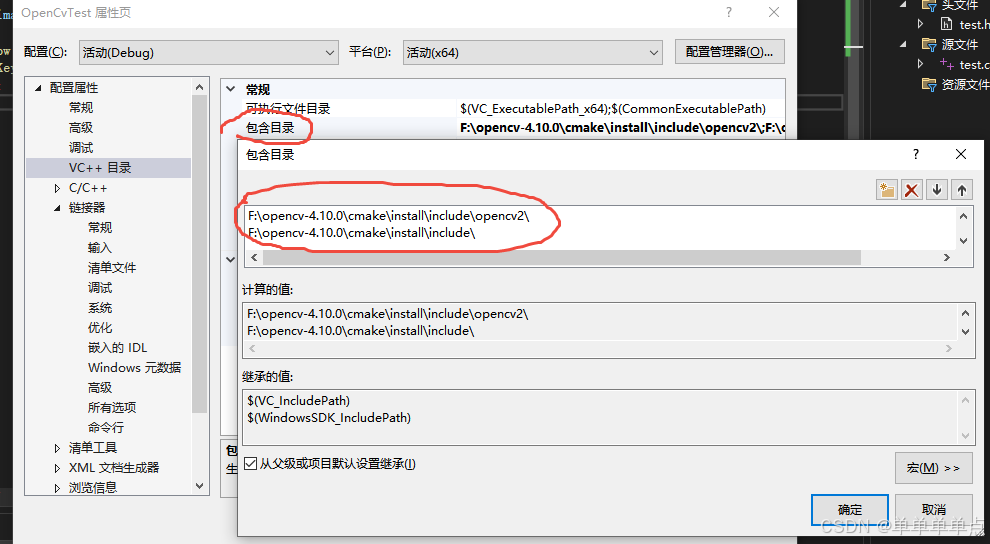Cancel with the 取消 button
Image resolution: width=990 pixels, height=544 pixels.
(x=934, y=509)
